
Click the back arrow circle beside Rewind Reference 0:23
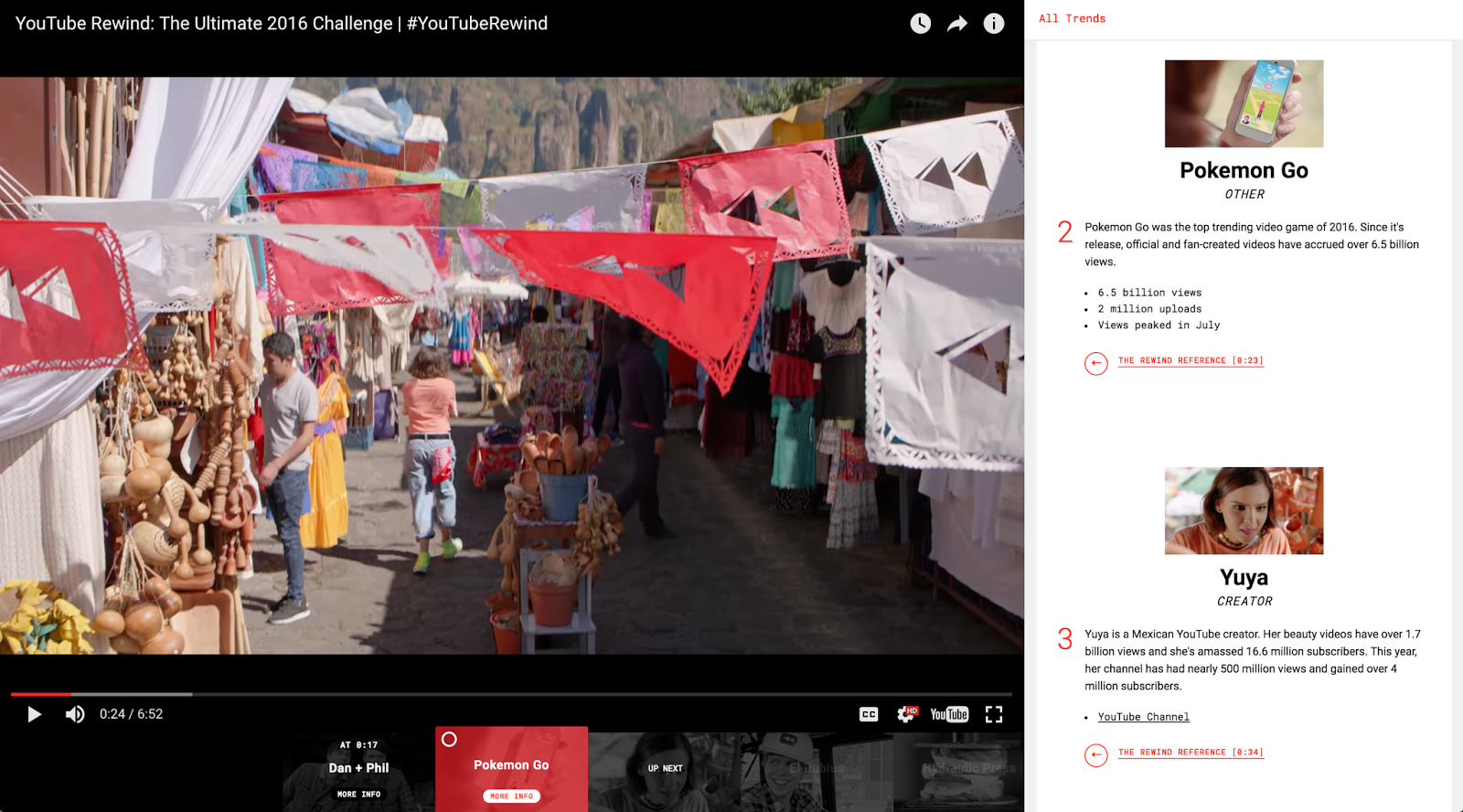tap(1096, 363)
